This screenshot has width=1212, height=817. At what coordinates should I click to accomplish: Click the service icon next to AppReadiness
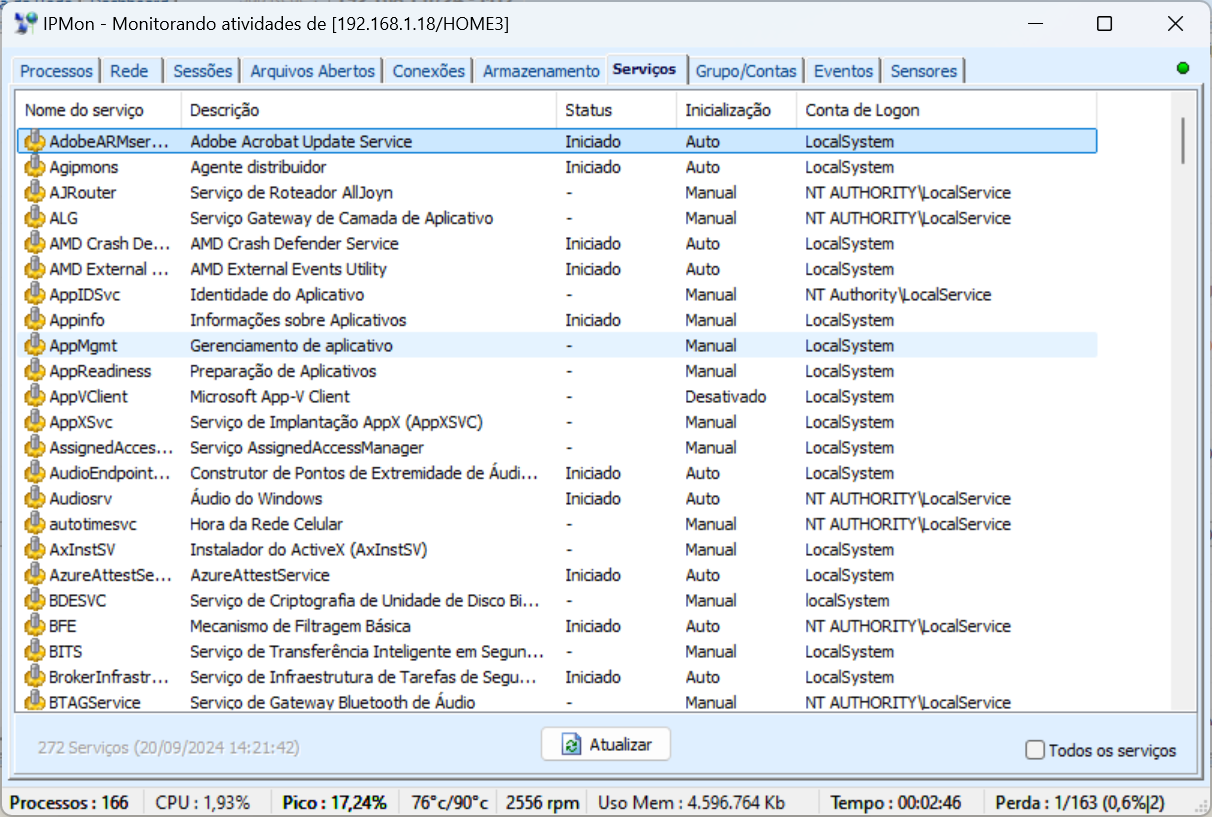(x=34, y=371)
